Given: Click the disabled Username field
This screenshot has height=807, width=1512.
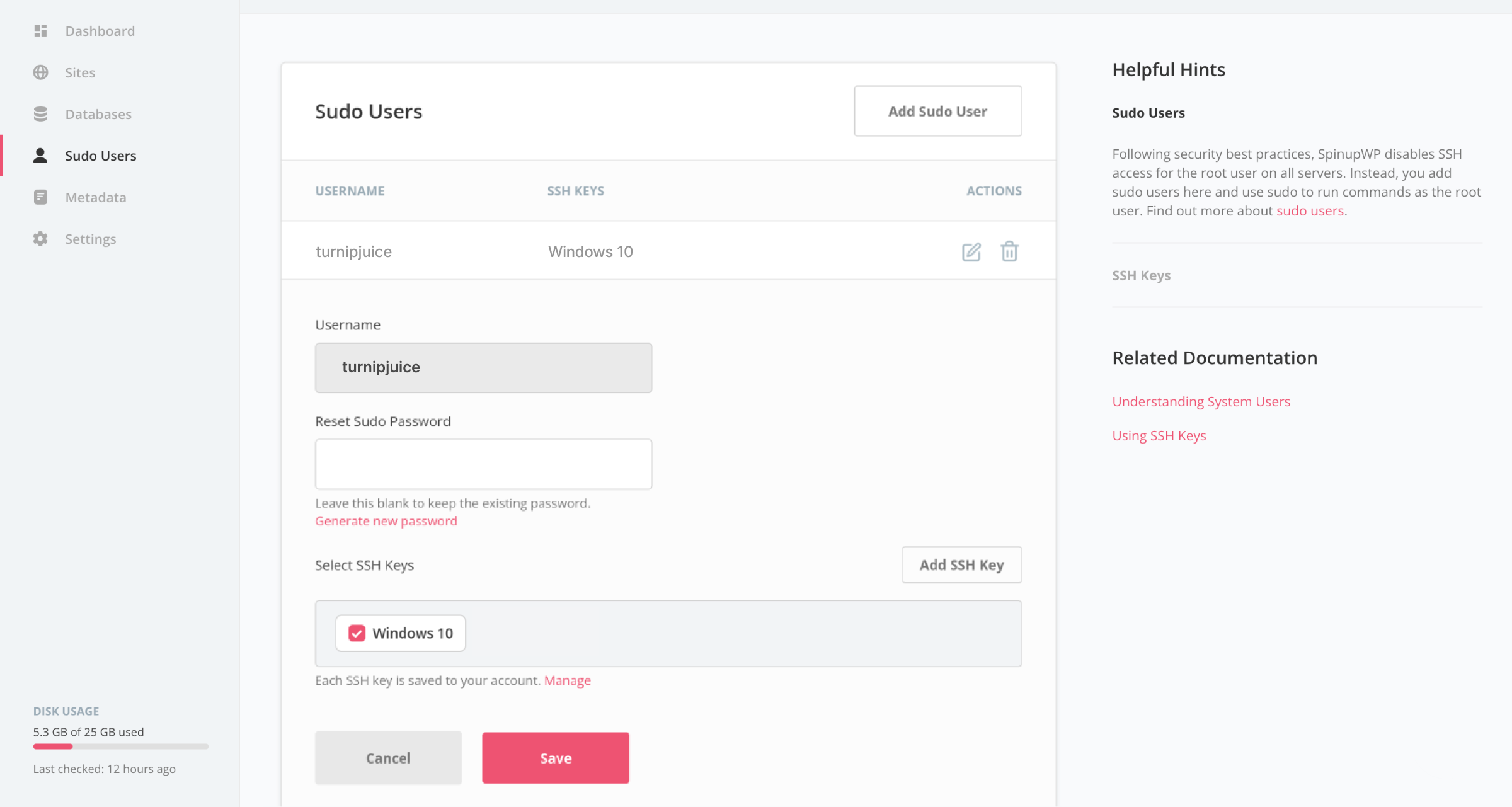Looking at the screenshot, I should (484, 368).
